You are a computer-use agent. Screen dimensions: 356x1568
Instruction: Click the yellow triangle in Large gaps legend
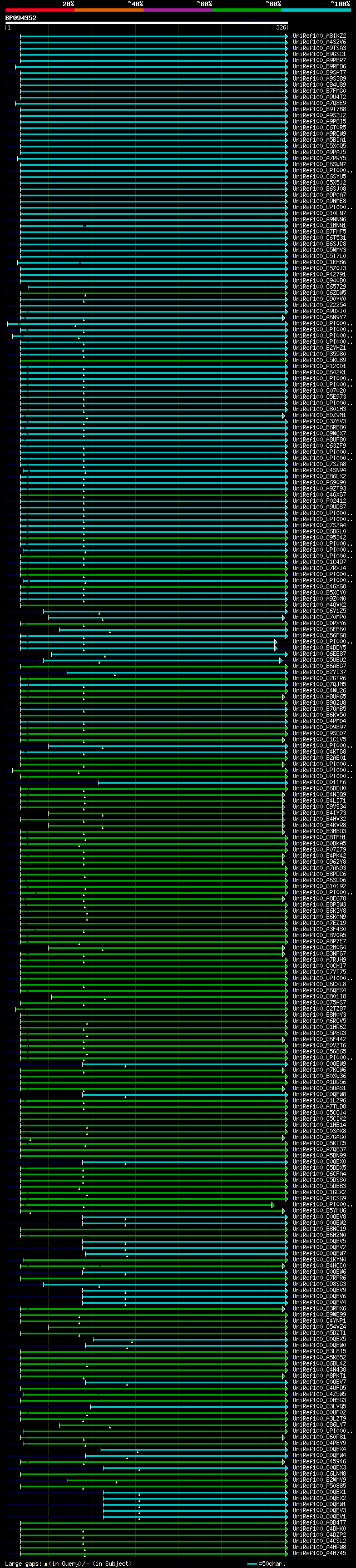46,1564
